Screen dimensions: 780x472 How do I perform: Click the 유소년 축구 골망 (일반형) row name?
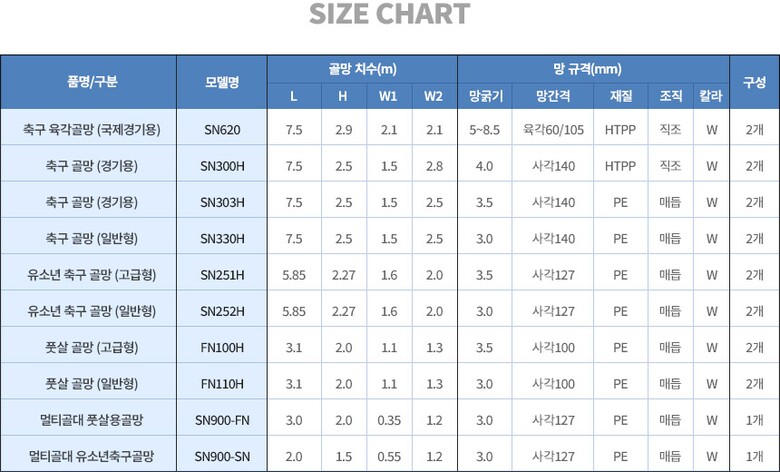click(92, 311)
